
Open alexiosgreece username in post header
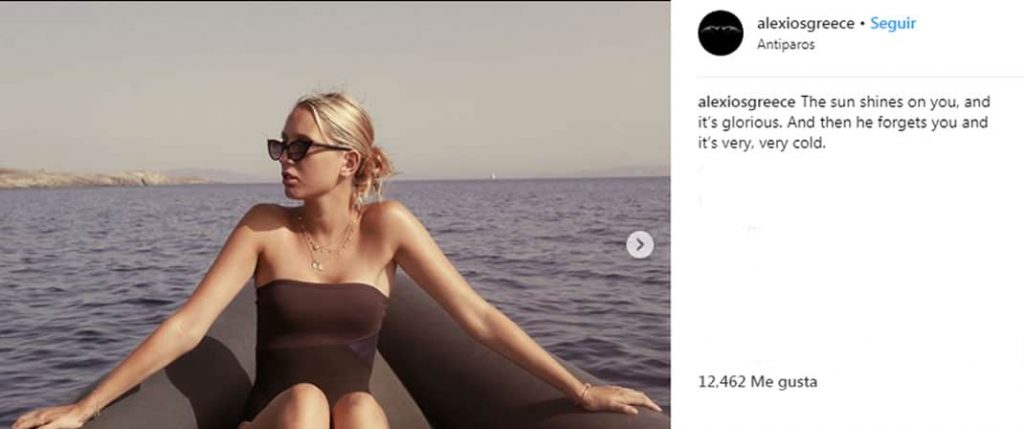805,24
